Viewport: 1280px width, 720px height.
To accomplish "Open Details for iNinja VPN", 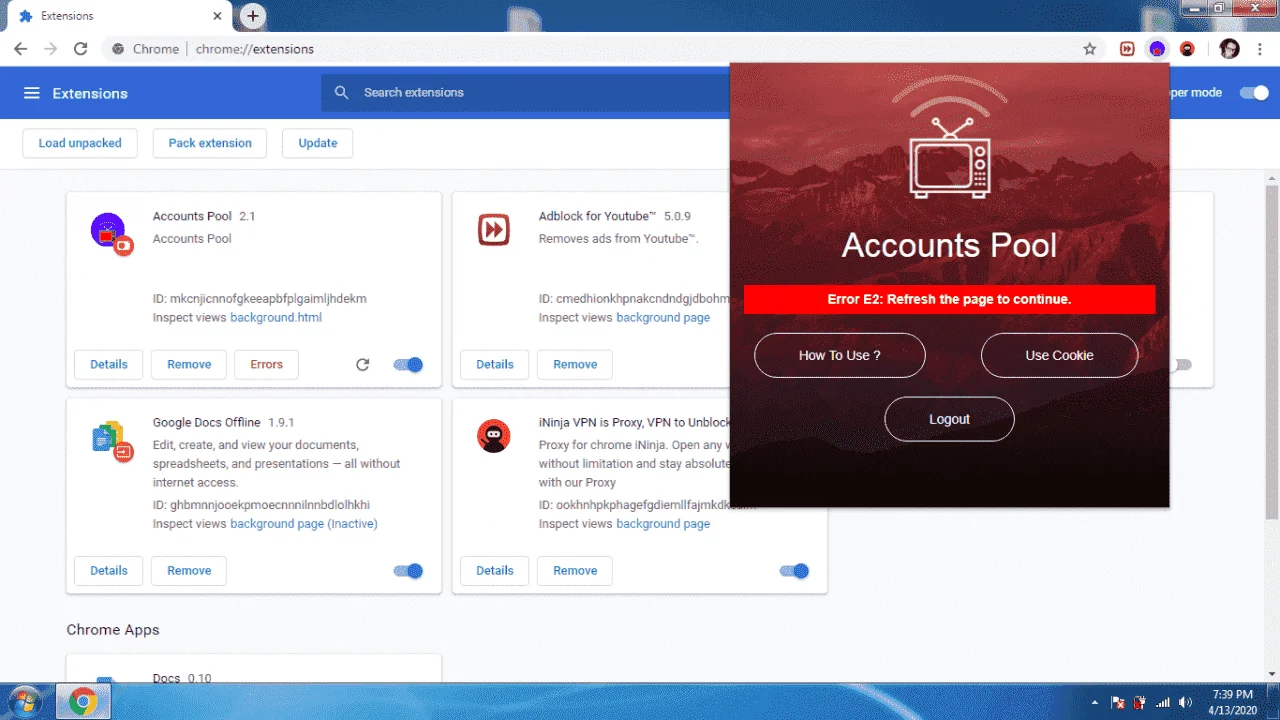I will coord(495,571).
